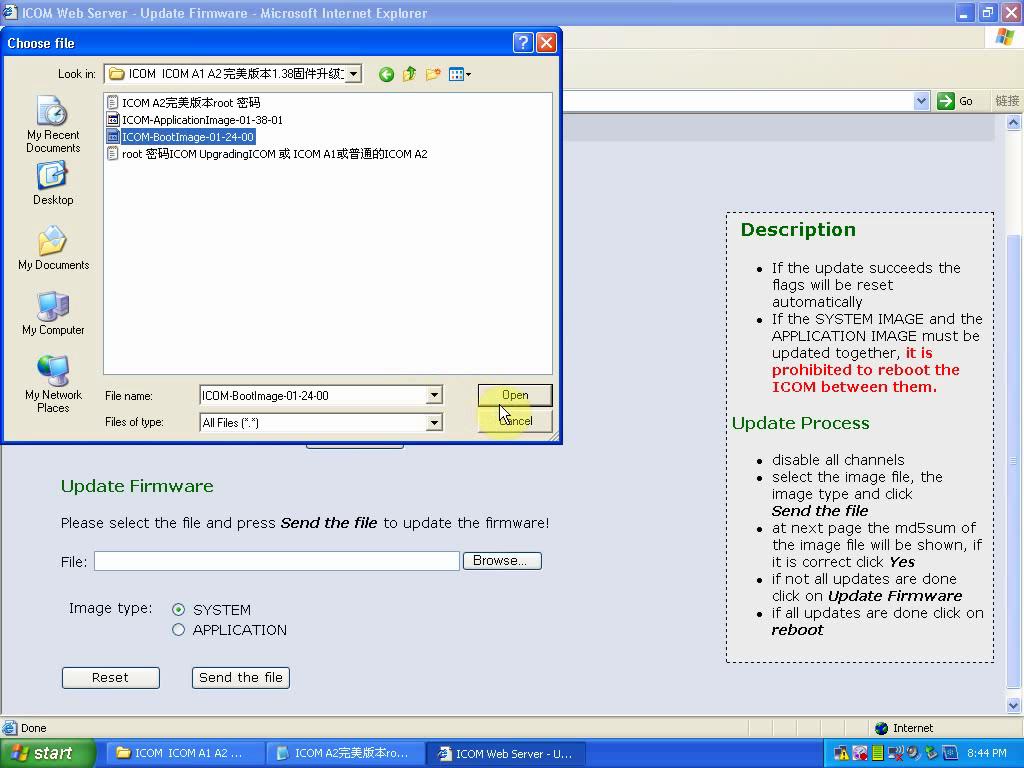Click the Windows Start button
Viewport: 1024px width, 768px height.
click(47, 754)
